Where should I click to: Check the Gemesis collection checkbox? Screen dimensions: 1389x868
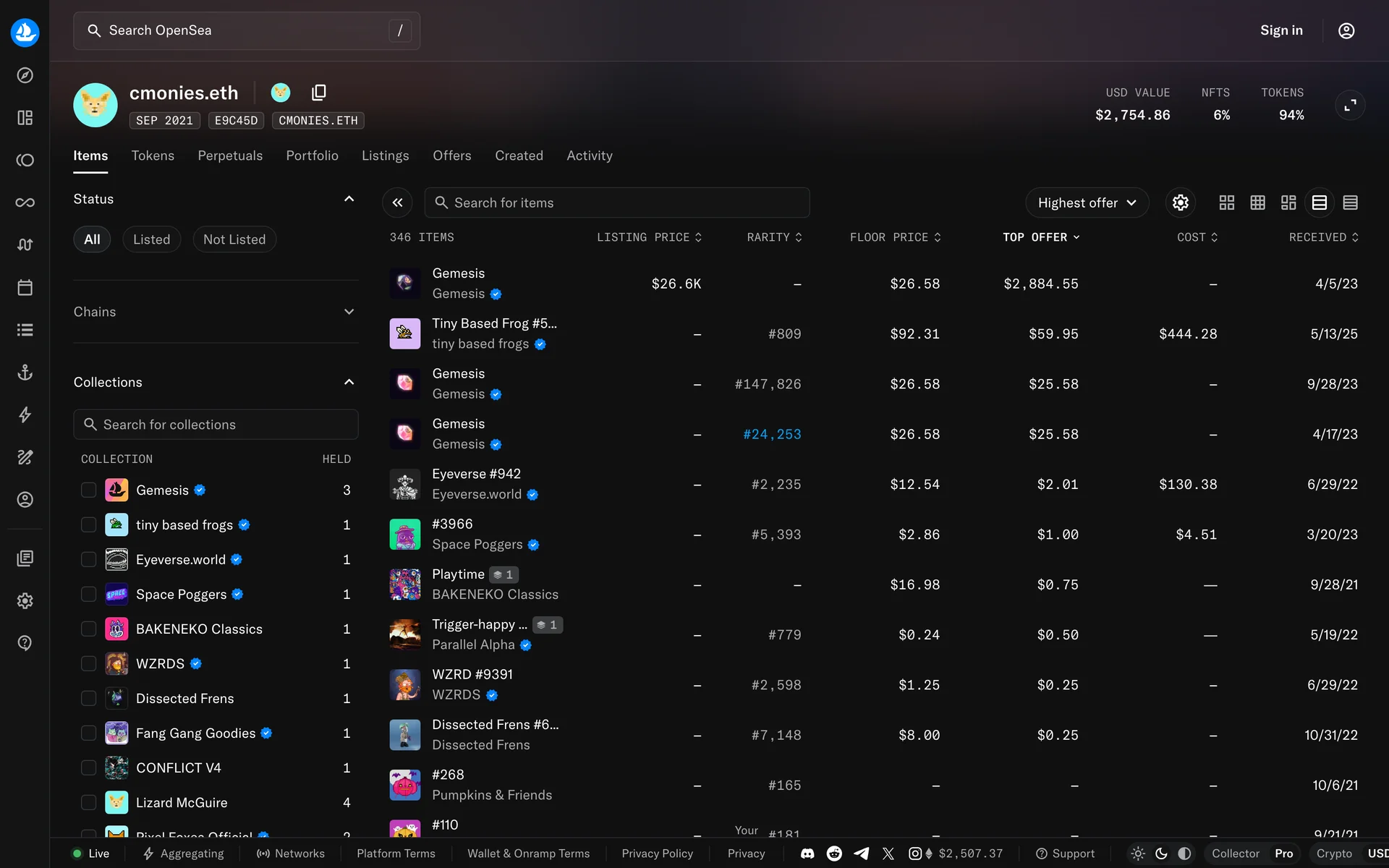click(x=88, y=490)
